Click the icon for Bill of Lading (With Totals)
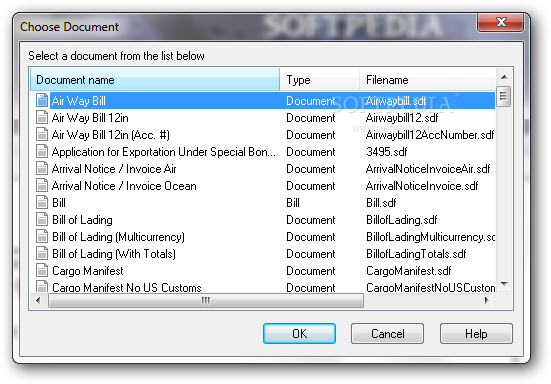Screen dimensions: 551x384 coord(42,254)
